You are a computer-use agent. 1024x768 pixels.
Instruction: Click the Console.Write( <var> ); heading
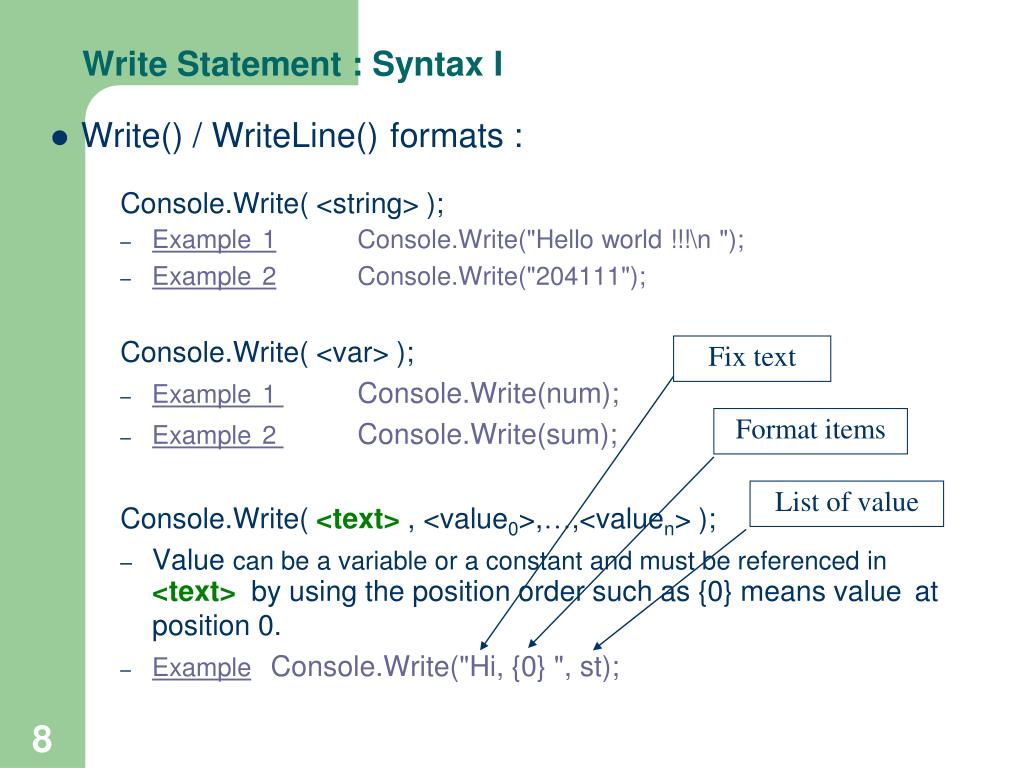pos(267,353)
